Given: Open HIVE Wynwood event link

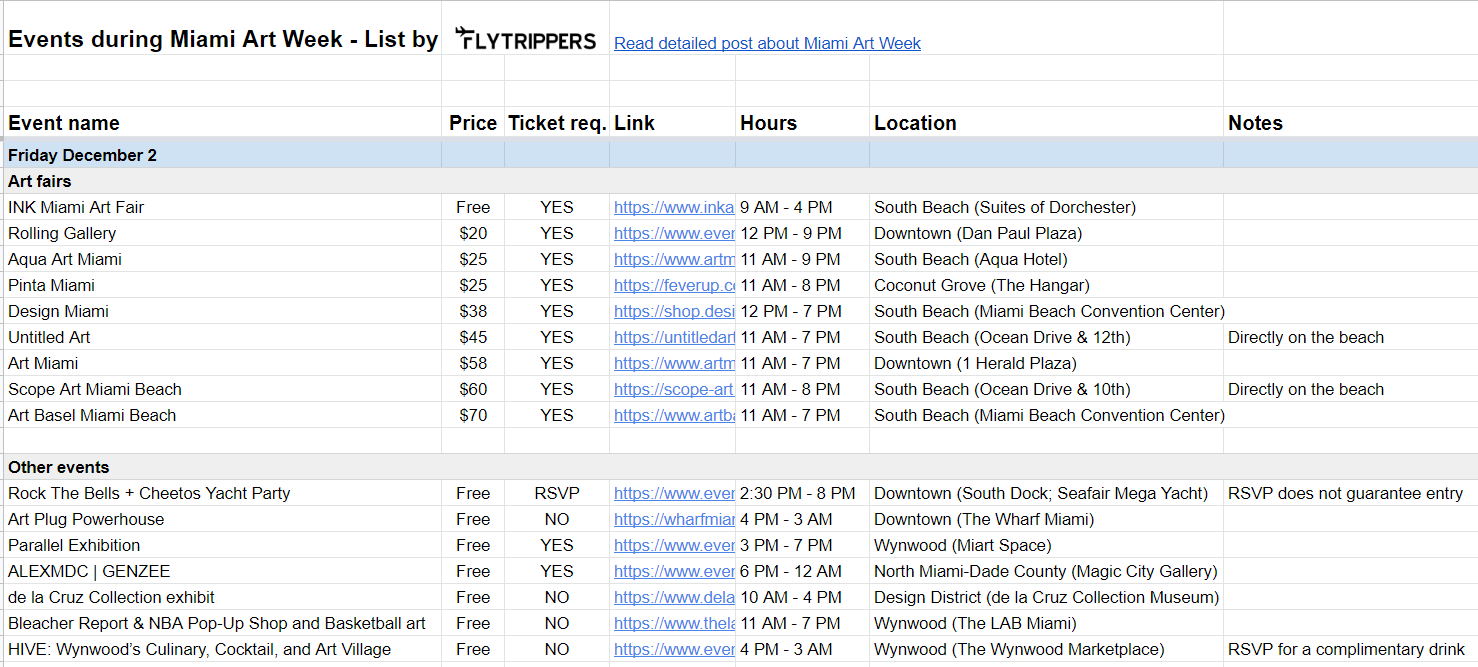Looking at the screenshot, I should point(674,649).
